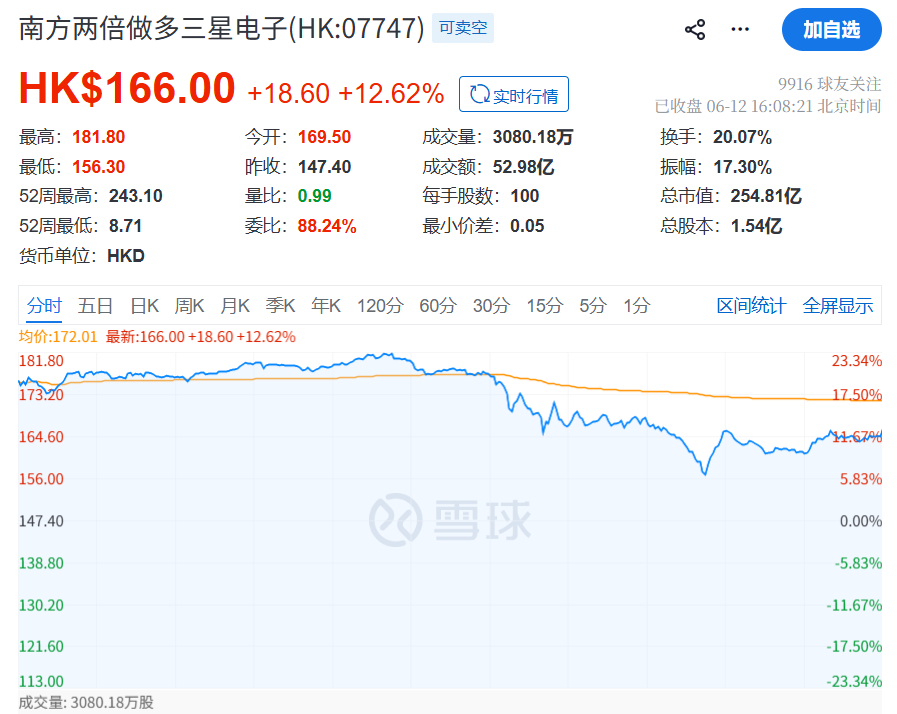
Task: Click 均价:172.01 legend label
Action: 58,336
